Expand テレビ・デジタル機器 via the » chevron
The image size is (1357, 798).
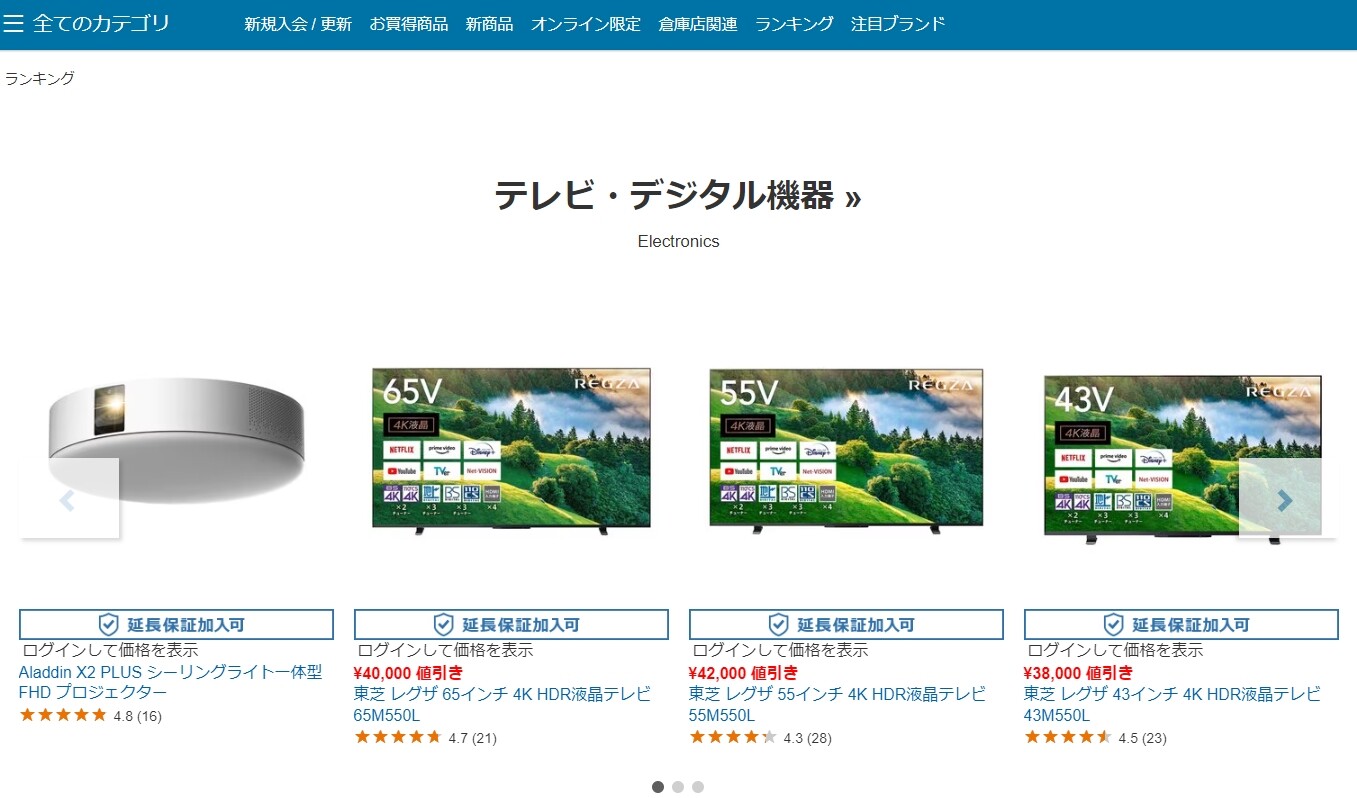pos(854,197)
